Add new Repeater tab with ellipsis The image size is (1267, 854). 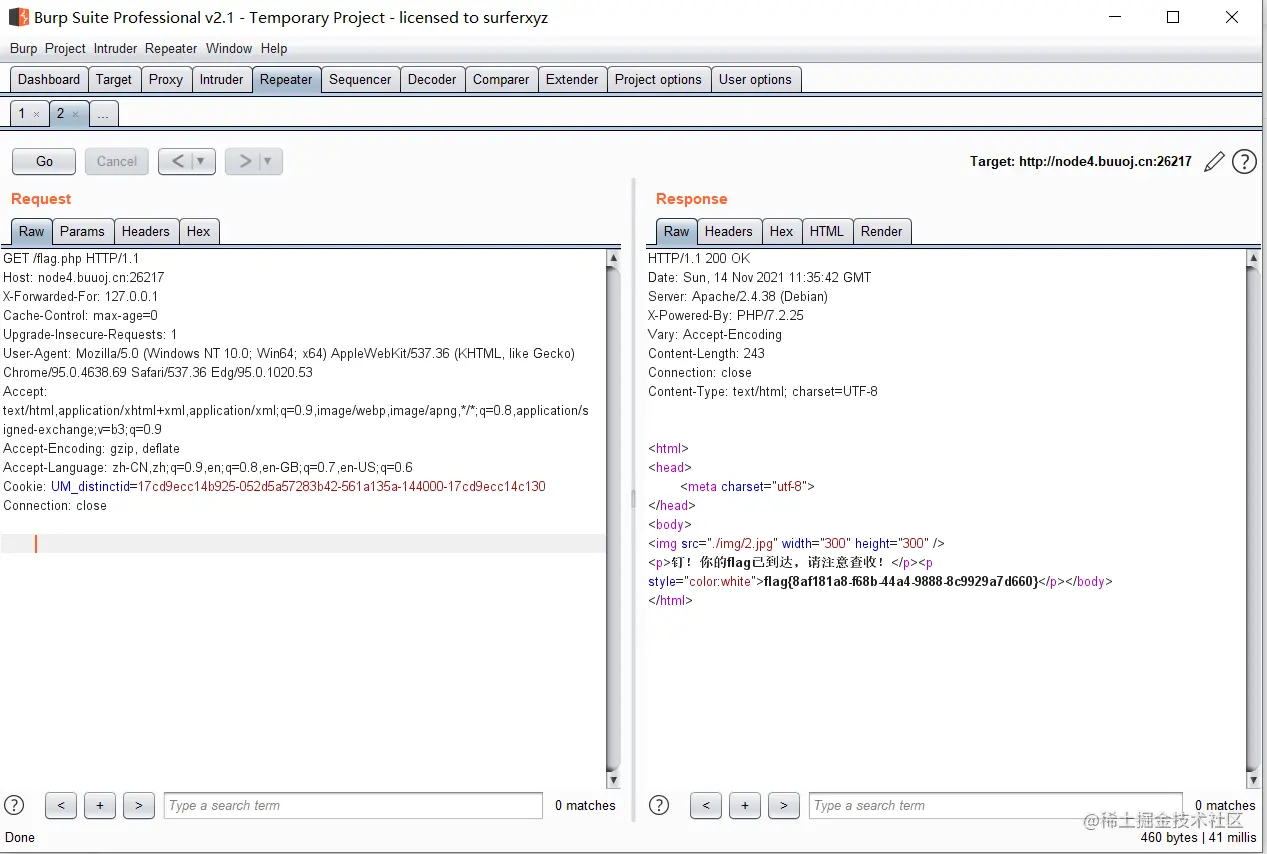(103, 114)
